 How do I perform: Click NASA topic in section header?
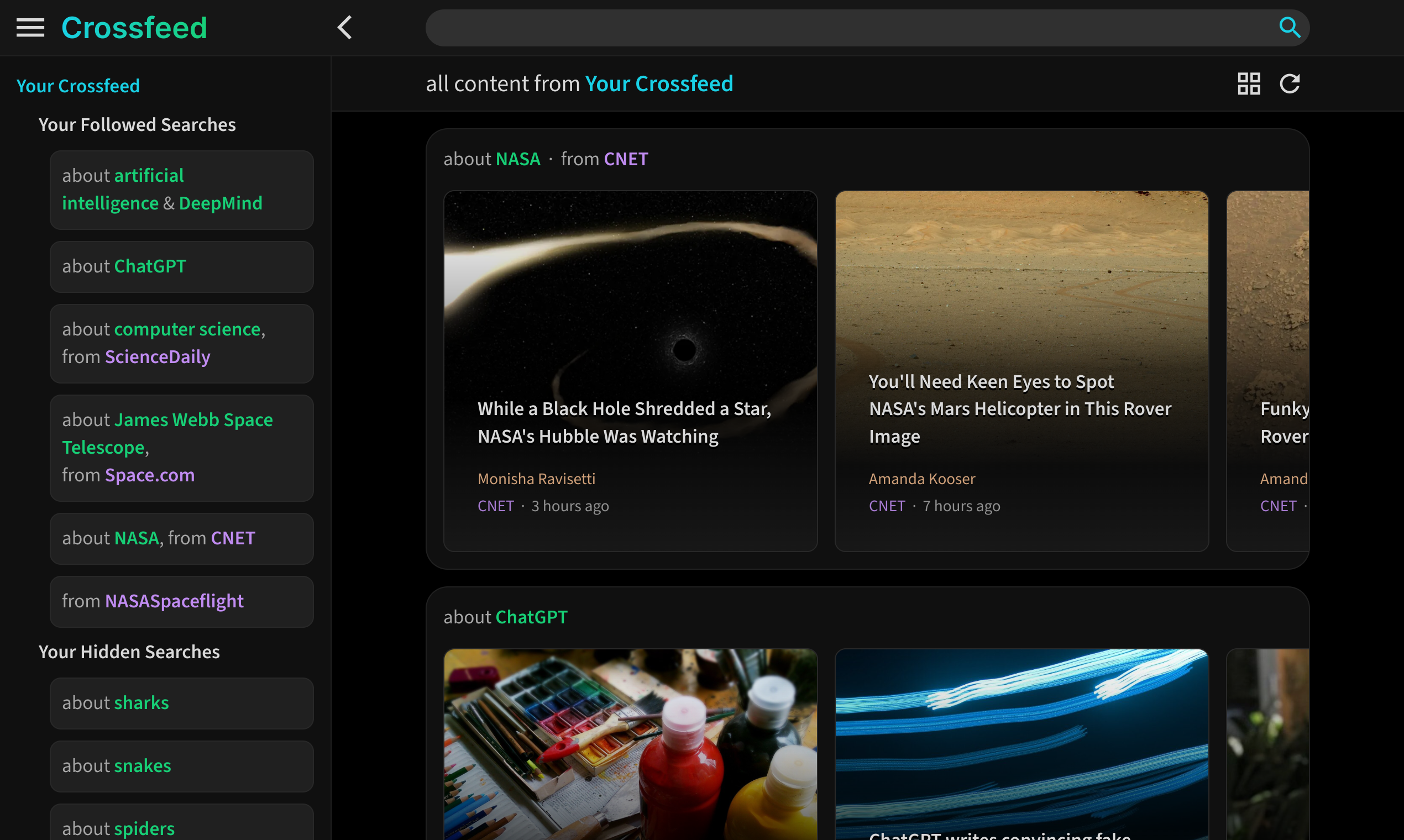pyautogui.click(x=518, y=159)
